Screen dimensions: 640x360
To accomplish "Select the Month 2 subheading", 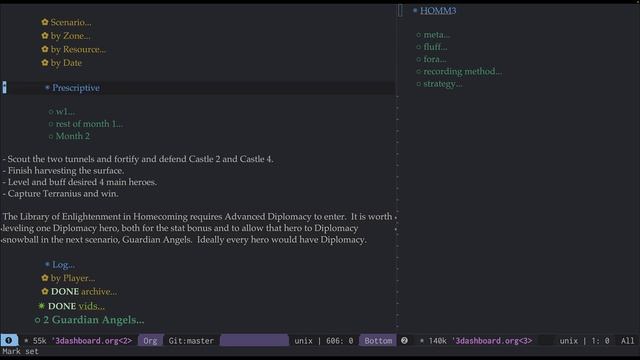I will [73, 136].
